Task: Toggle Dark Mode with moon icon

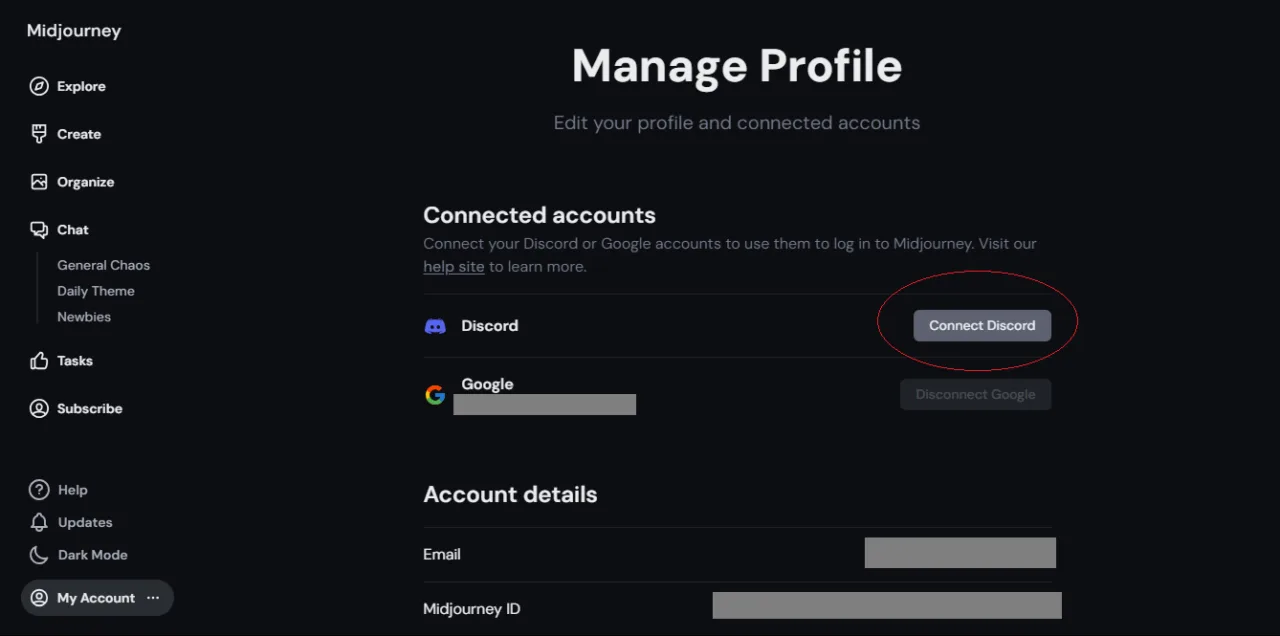Action: click(39, 555)
